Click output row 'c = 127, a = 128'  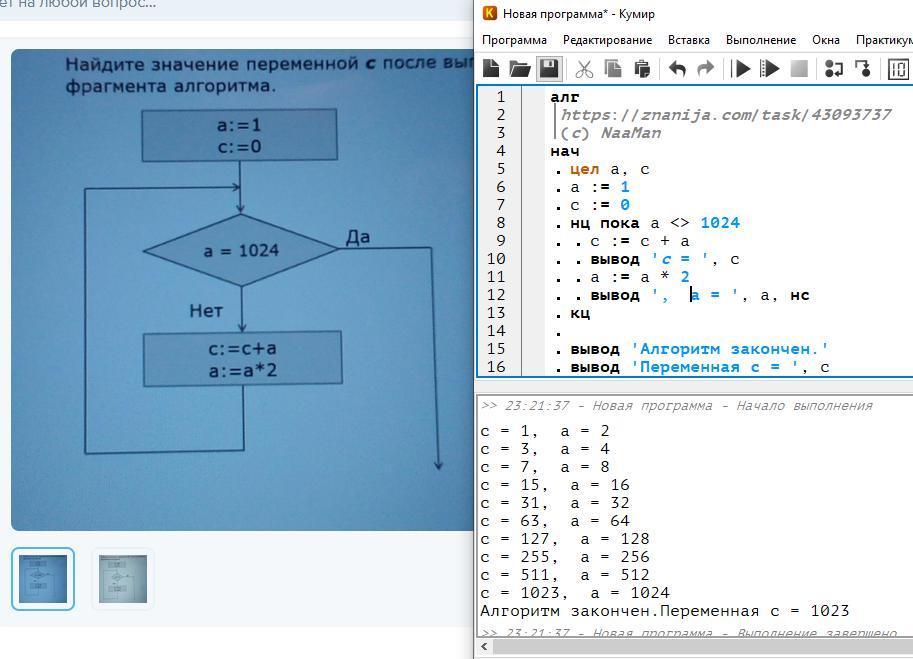565,539
